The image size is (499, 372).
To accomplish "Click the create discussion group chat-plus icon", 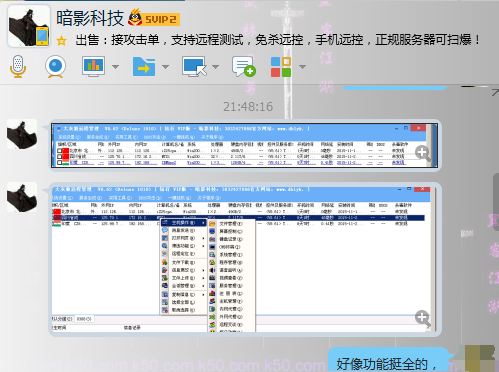I will tap(244, 66).
